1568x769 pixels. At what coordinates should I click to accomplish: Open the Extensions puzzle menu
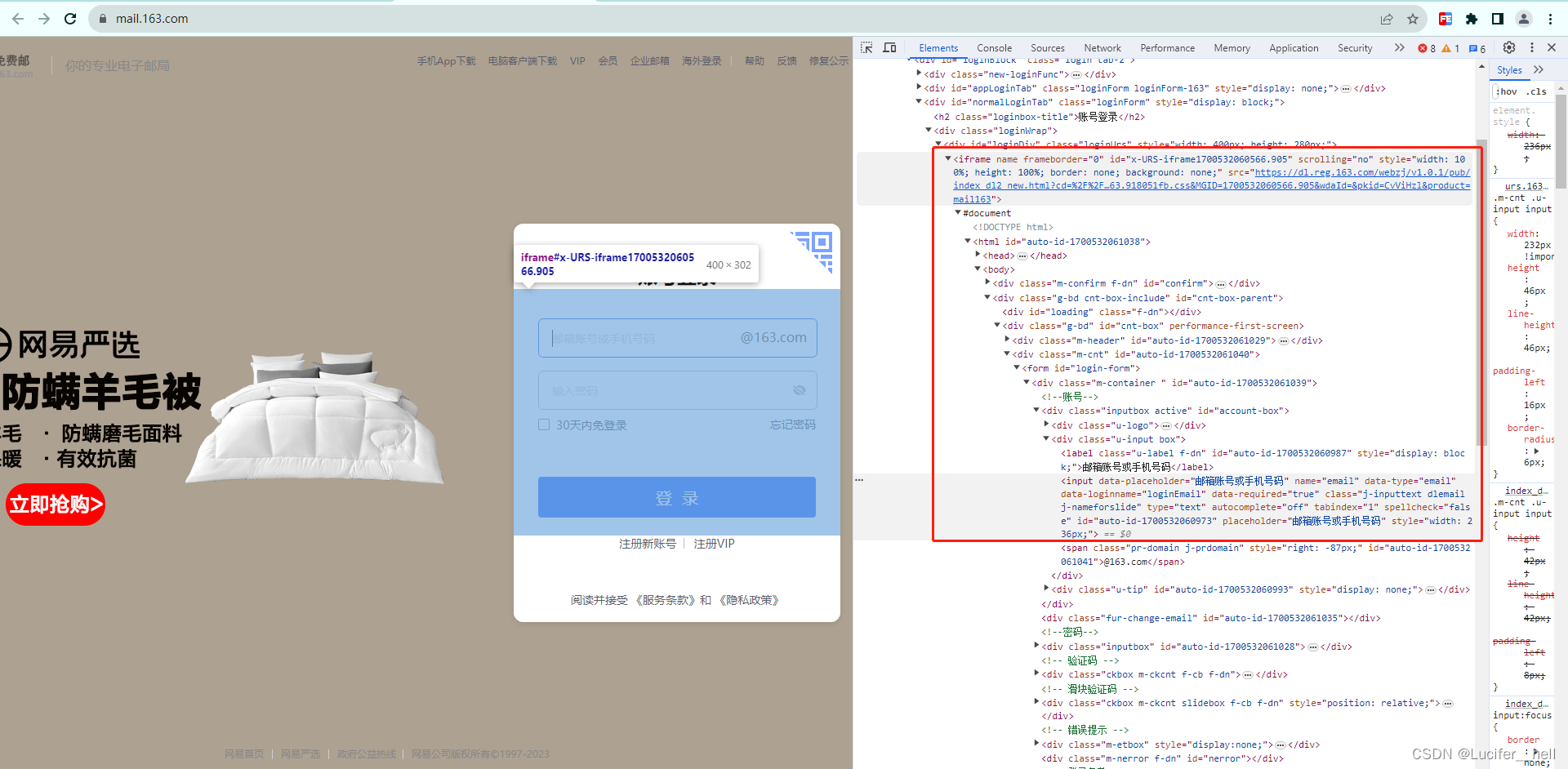tap(1472, 19)
